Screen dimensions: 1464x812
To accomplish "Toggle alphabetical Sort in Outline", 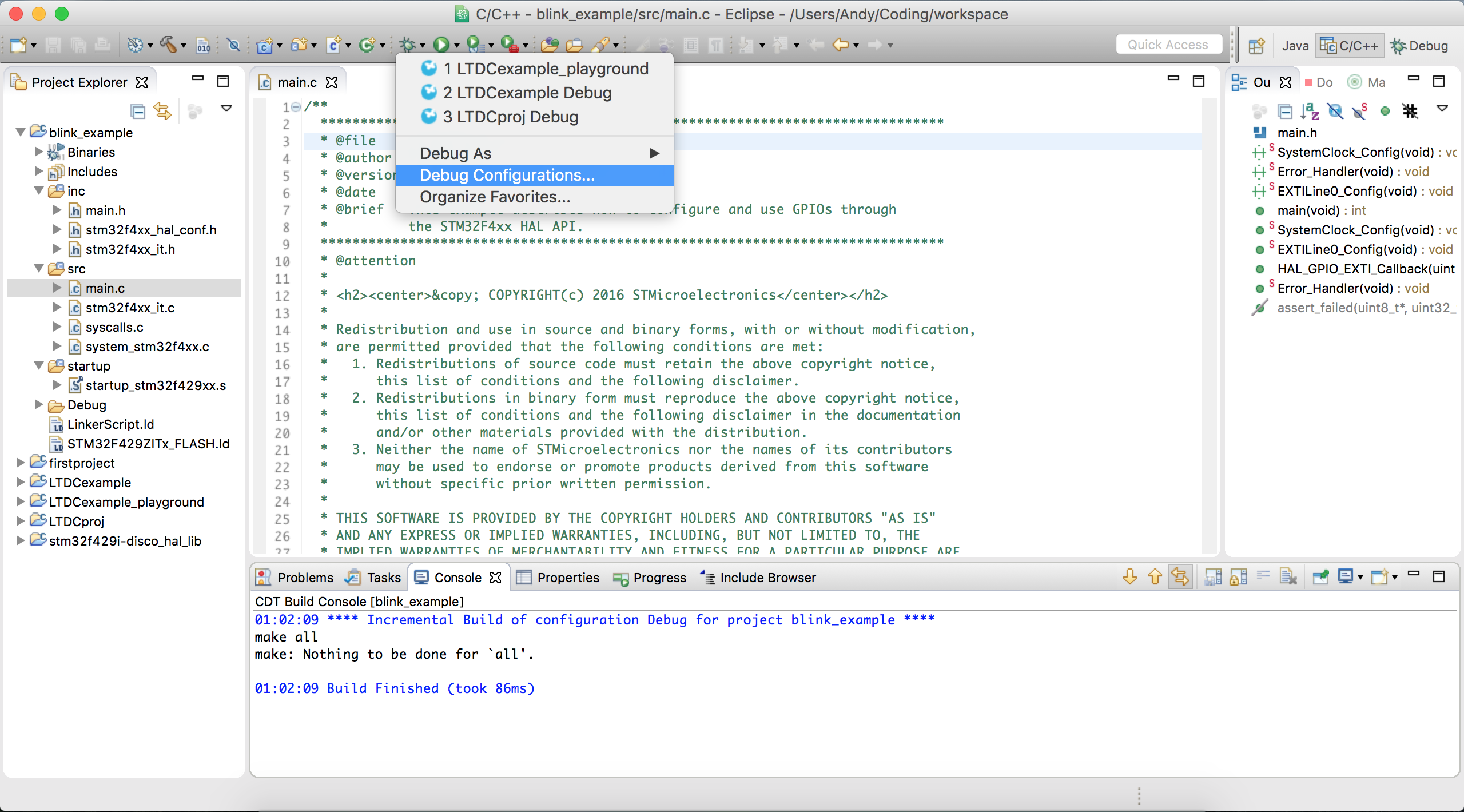I will point(1310,111).
